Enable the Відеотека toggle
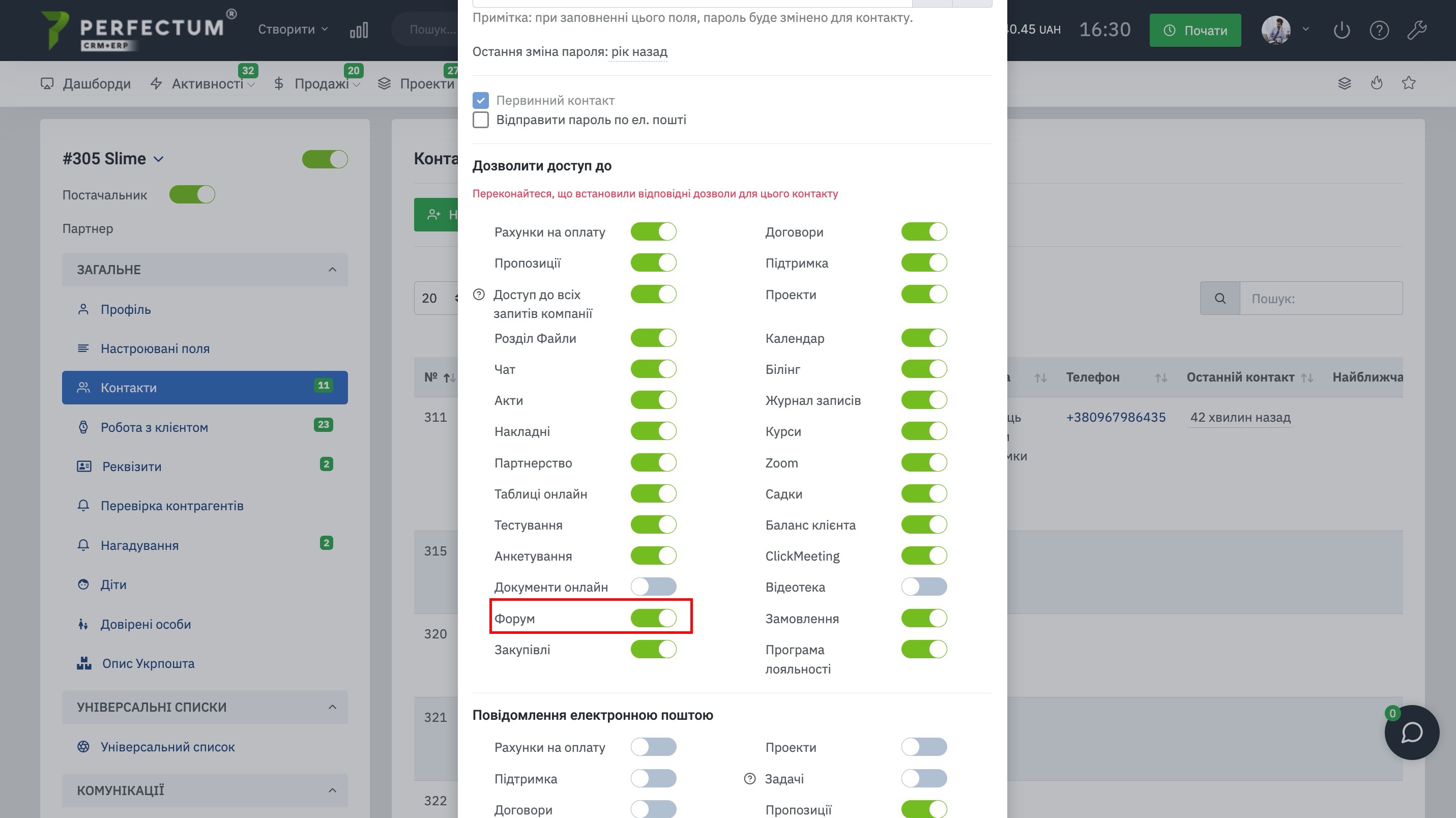The image size is (1456, 818). (924, 587)
